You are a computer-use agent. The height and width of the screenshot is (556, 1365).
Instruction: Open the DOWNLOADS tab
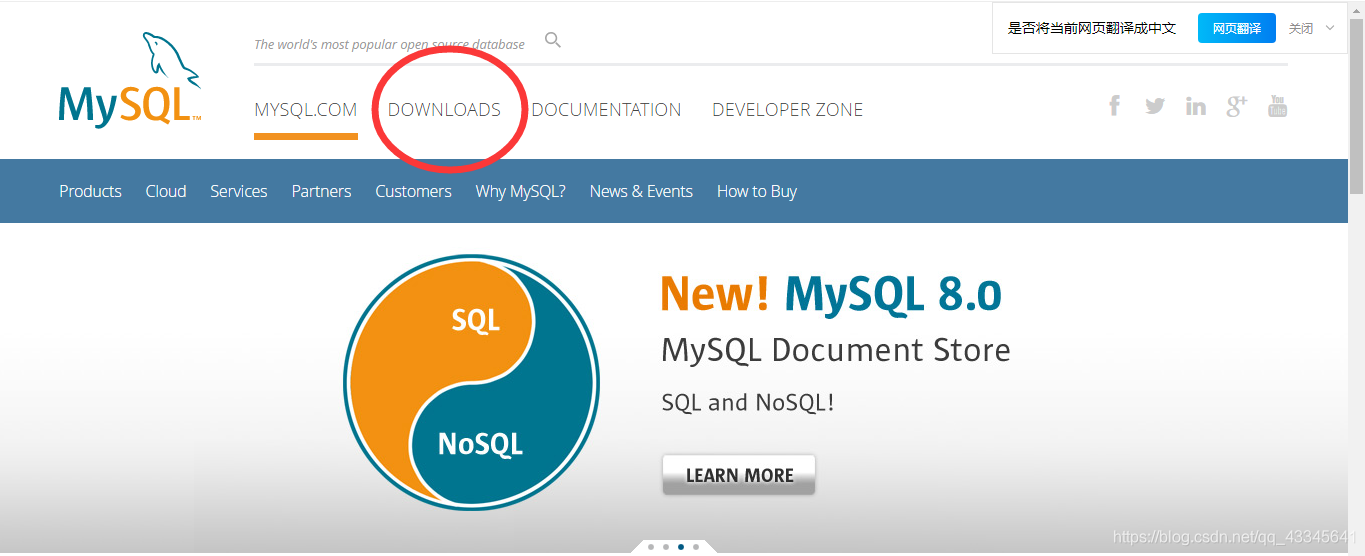pyautogui.click(x=444, y=110)
